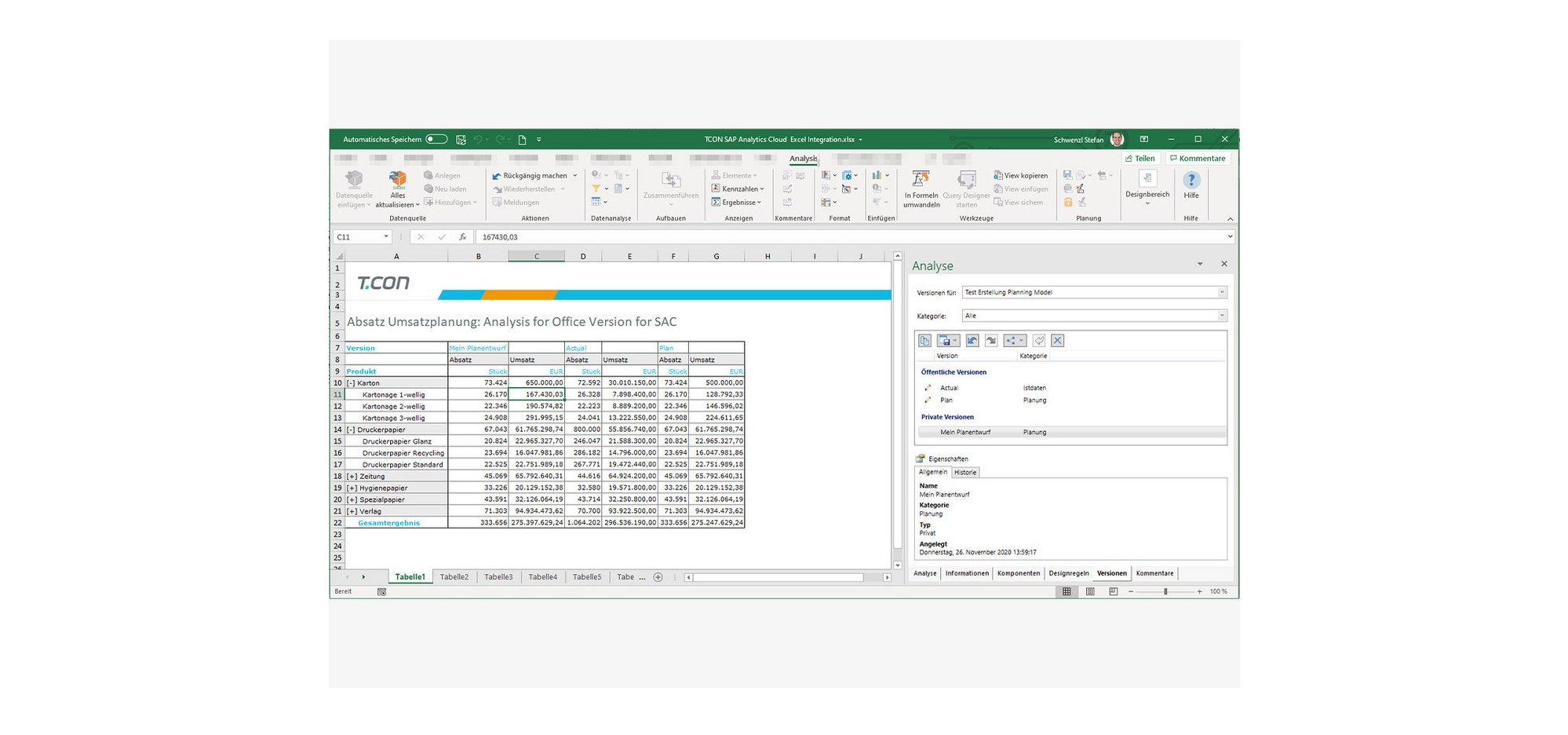Open the Analyse pane options arrow
The width and height of the screenshot is (1568, 735).
coord(1200,264)
